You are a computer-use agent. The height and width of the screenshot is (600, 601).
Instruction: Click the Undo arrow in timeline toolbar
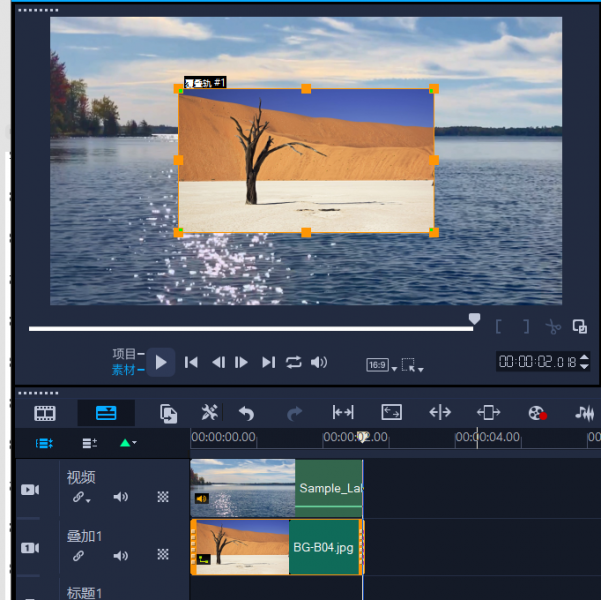coord(246,413)
